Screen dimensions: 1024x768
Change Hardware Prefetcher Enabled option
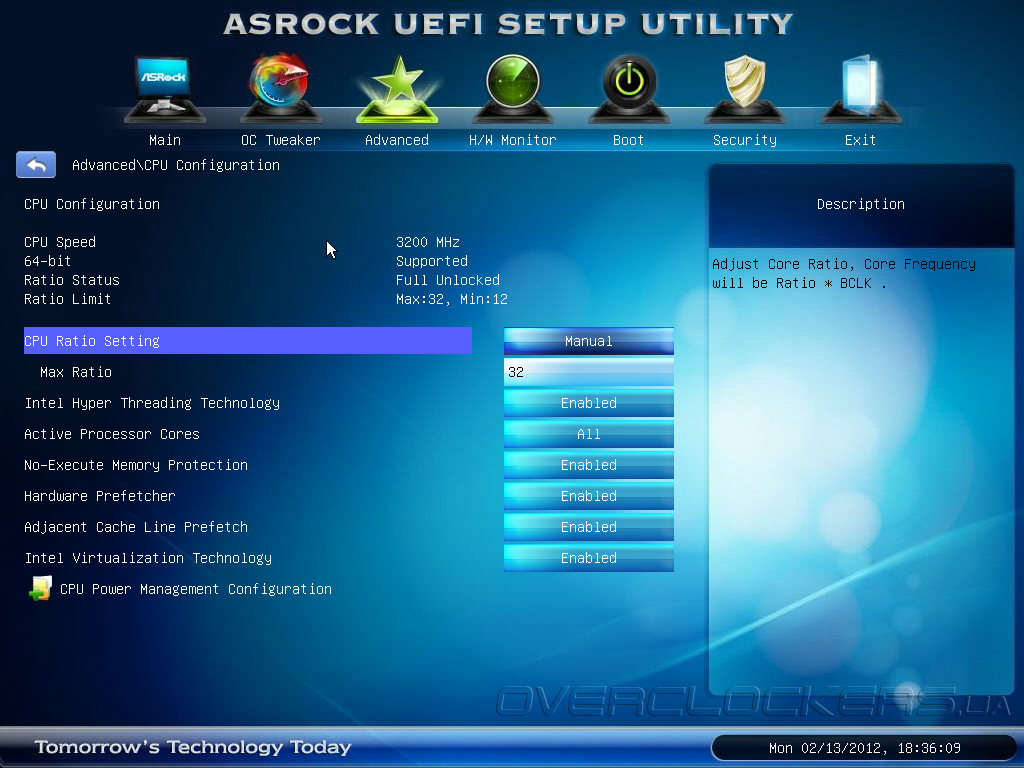pyautogui.click(x=588, y=496)
